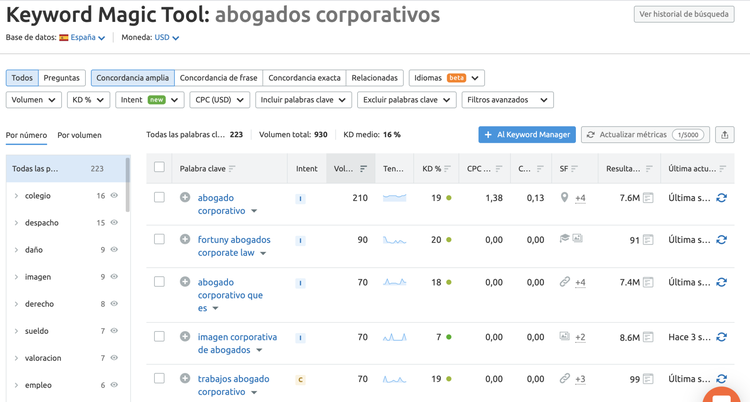Viewport: 750px width, 402px height.
Task: Open the CPC (USD) filter dropdown
Action: (x=220, y=100)
